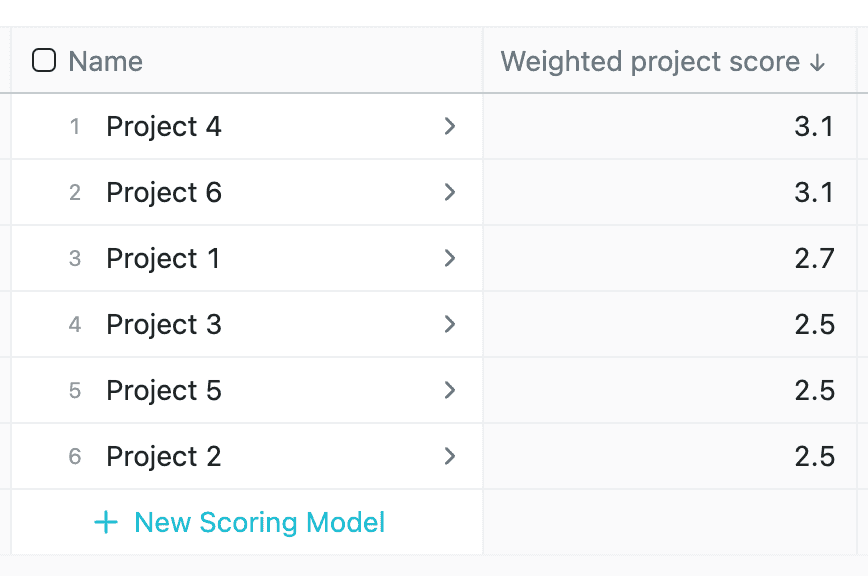Click row number 2 beside Project 6
Screen dimensions: 868x576
(75, 192)
